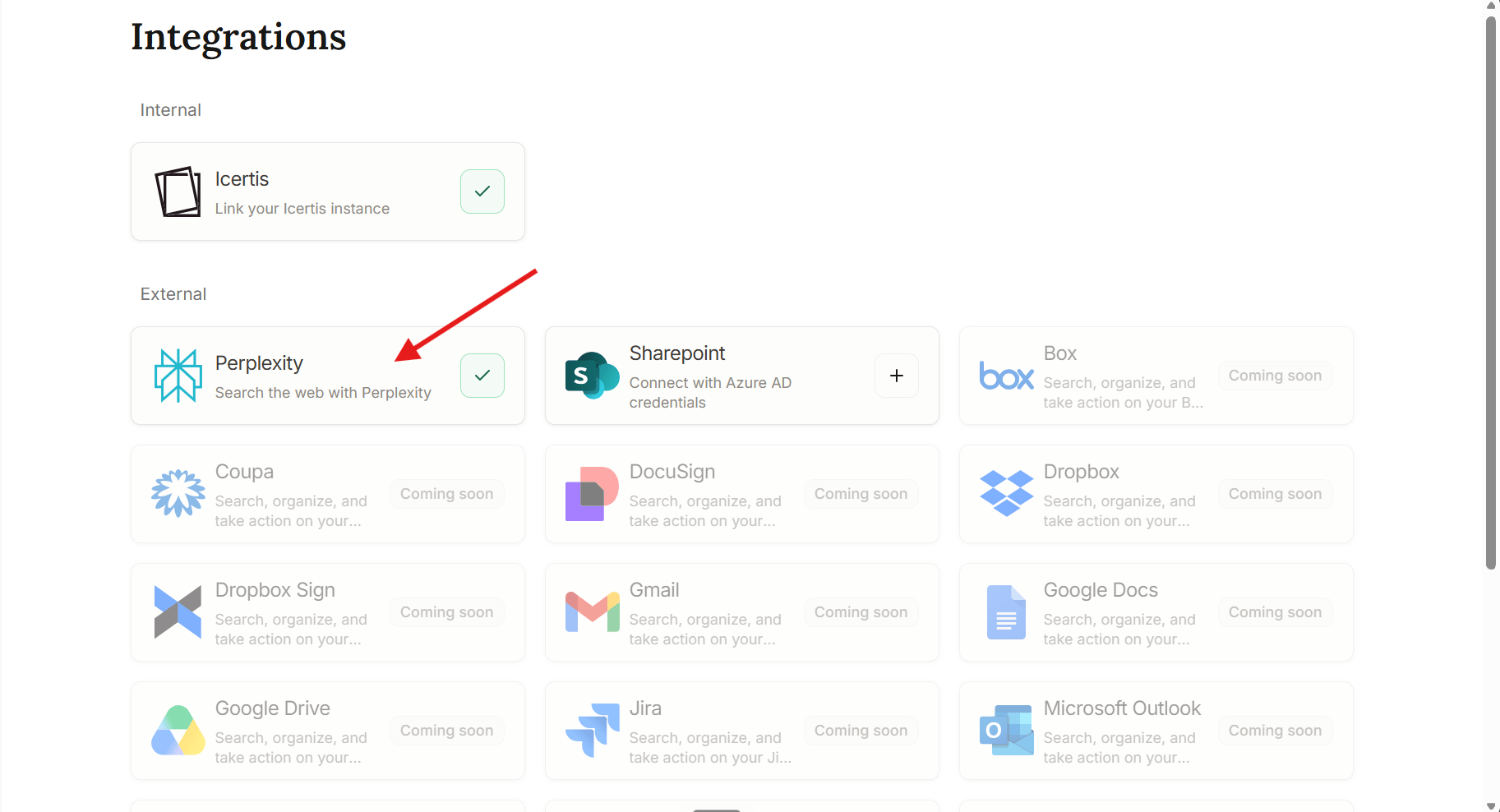Viewport: 1500px width, 812px height.
Task: Click the Gmail card title
Action: (x=654, y=590)
